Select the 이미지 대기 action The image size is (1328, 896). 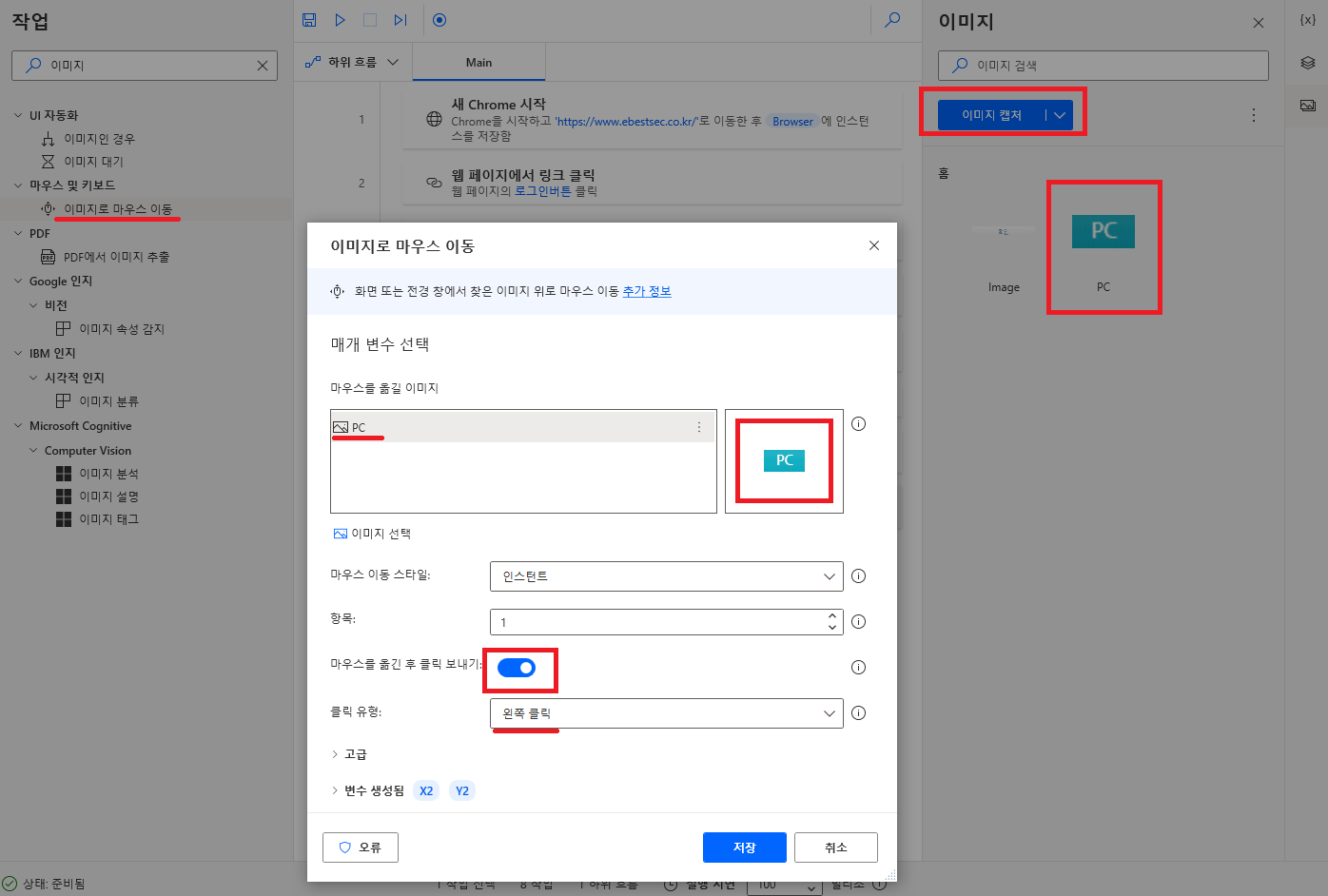82,162
